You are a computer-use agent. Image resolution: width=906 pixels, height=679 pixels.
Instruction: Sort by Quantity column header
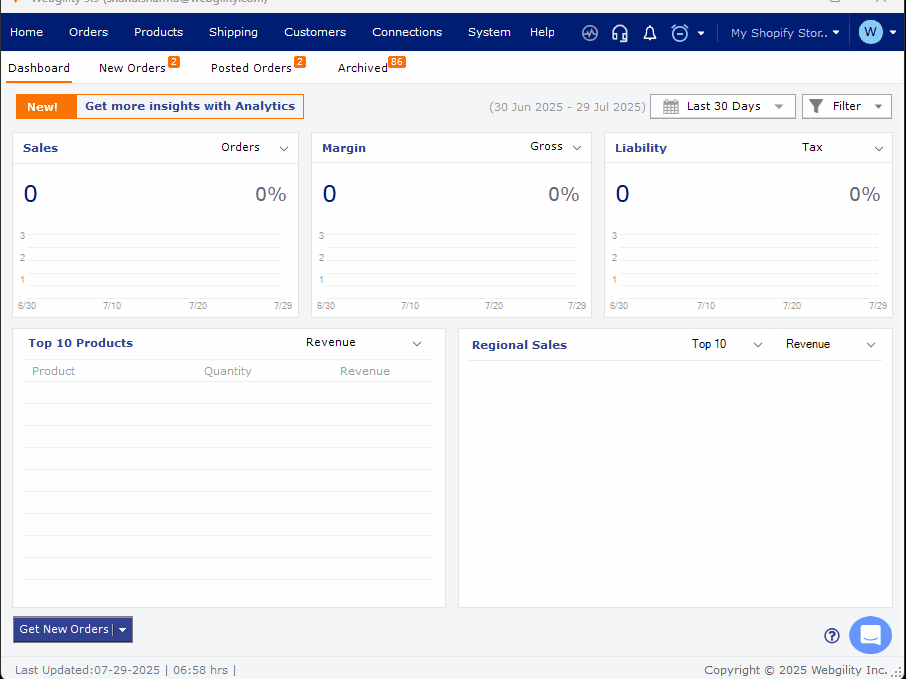click(x=228, y=371)
